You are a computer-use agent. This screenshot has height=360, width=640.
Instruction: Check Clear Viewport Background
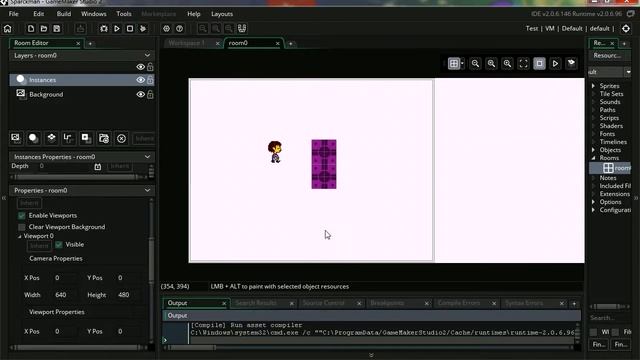coord(22,227)
